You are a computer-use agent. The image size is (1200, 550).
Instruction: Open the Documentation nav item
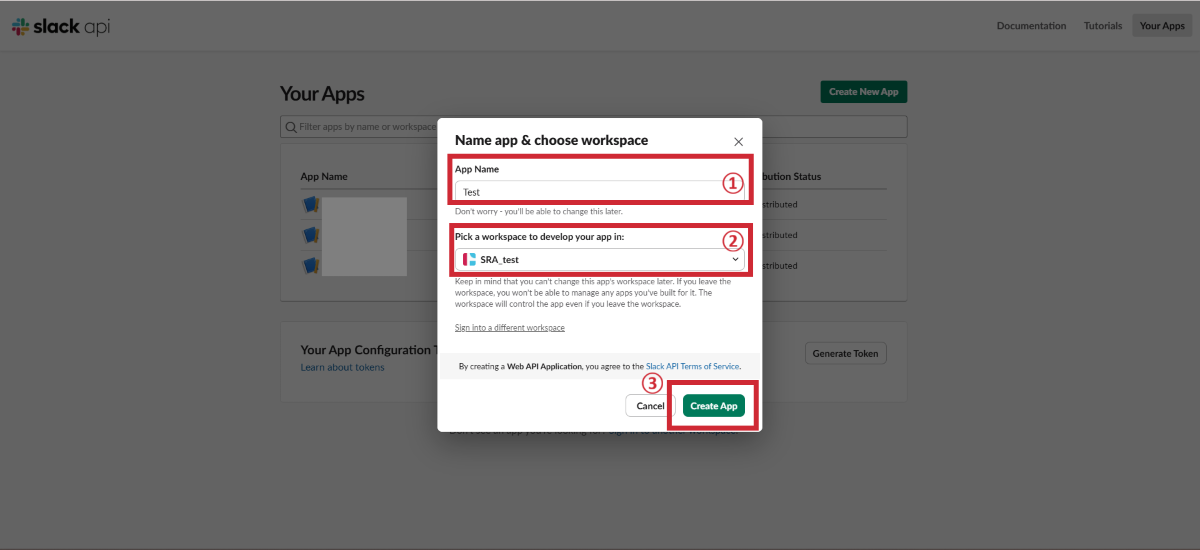[x=1031, y=26]
